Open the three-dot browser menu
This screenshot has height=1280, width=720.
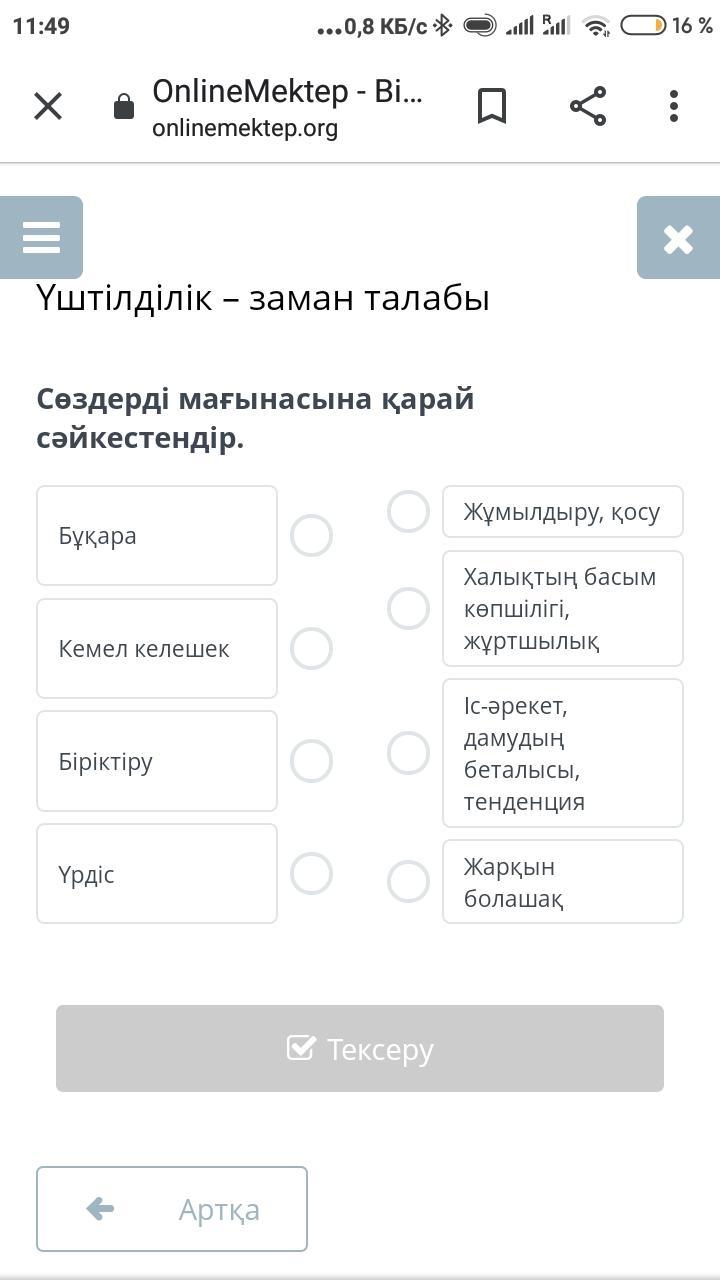point(674,106)
